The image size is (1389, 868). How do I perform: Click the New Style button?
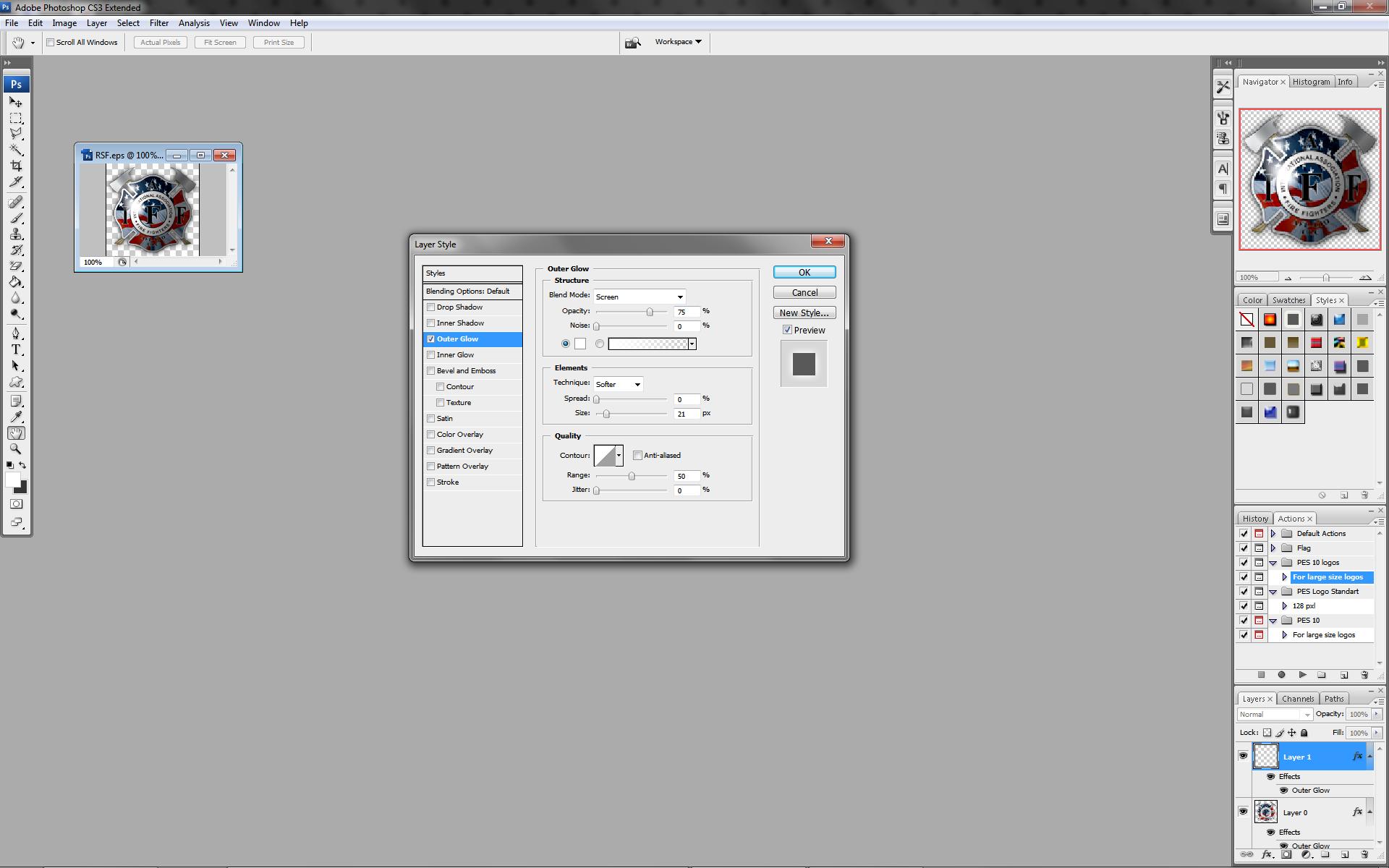(x=804, y=312)
